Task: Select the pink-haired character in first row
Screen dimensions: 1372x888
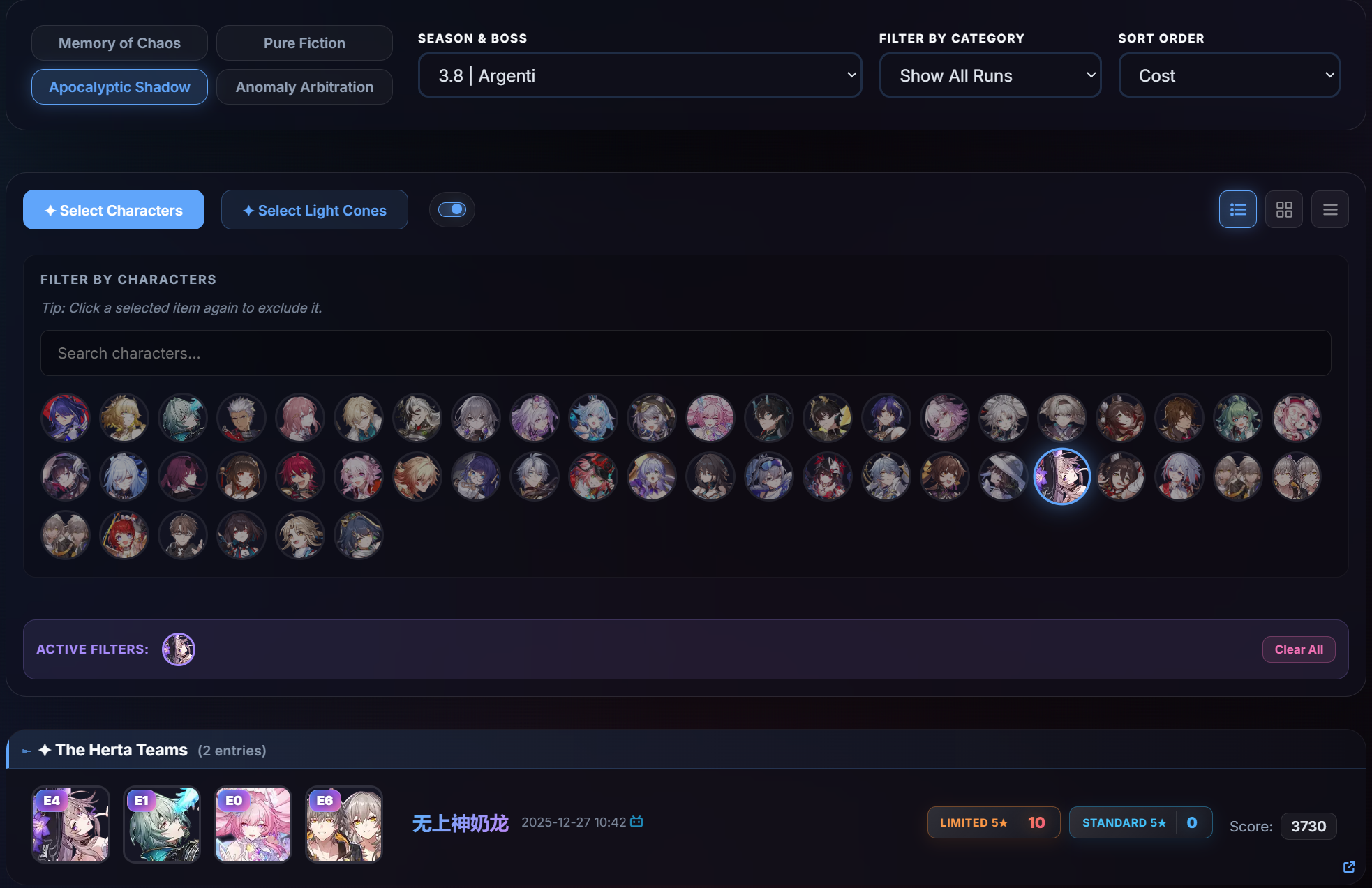Action: [710, 418]
